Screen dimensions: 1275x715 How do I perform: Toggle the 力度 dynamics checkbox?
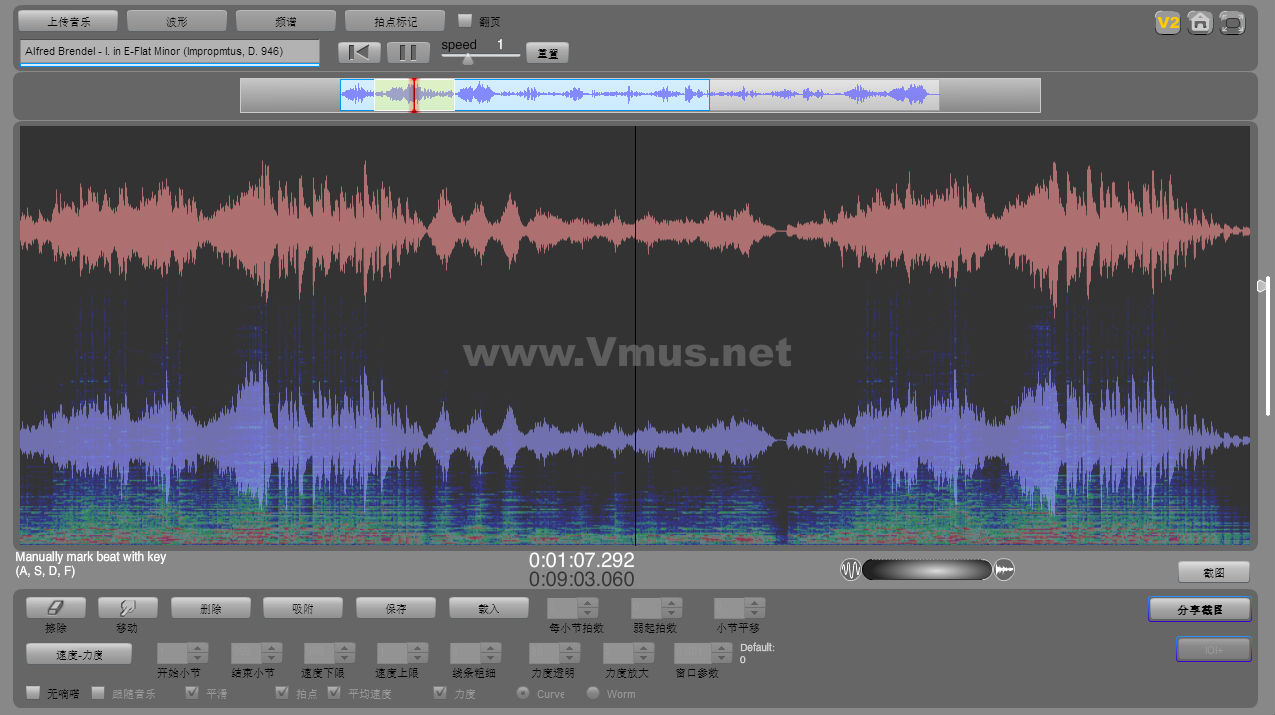[x=440, y=692]
